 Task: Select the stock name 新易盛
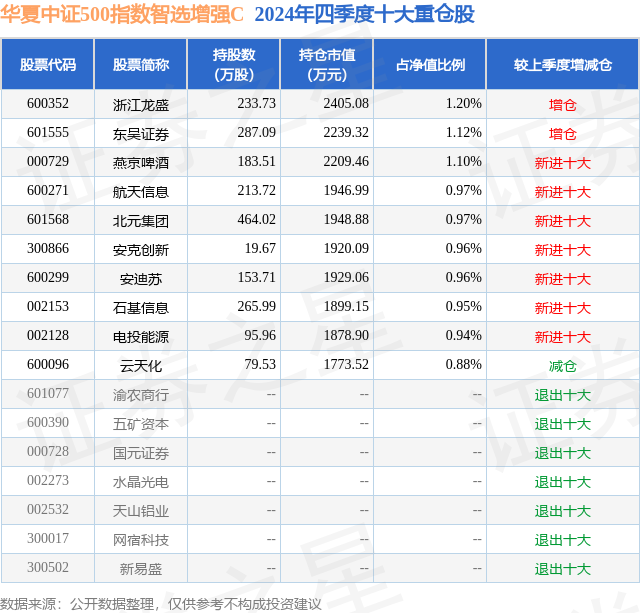141,569
